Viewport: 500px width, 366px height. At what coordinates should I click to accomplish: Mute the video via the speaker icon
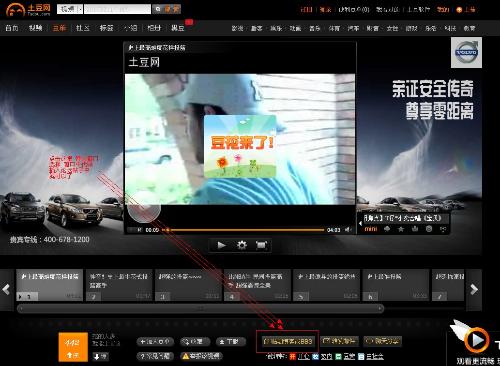pyautogui.click(x=348, y=230)
